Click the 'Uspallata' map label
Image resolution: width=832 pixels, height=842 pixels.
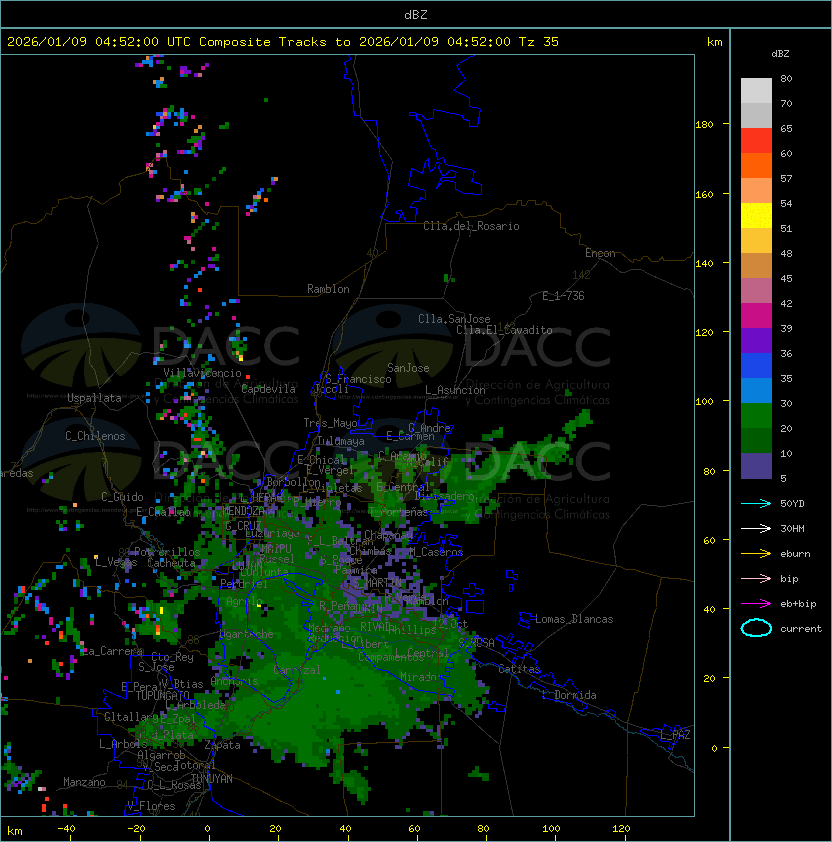tap(94, 398)
